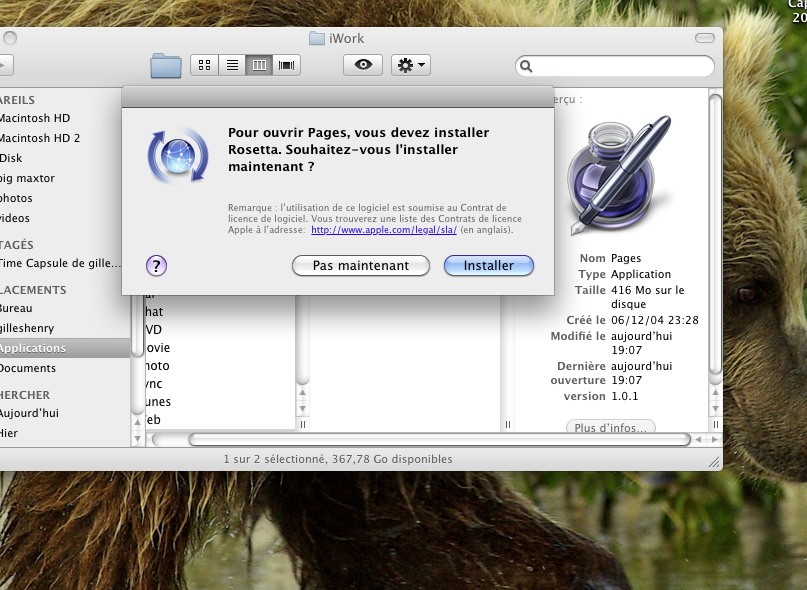Click the iWork folder title icon
Screen dimensions: 807x590
(317, 39)
